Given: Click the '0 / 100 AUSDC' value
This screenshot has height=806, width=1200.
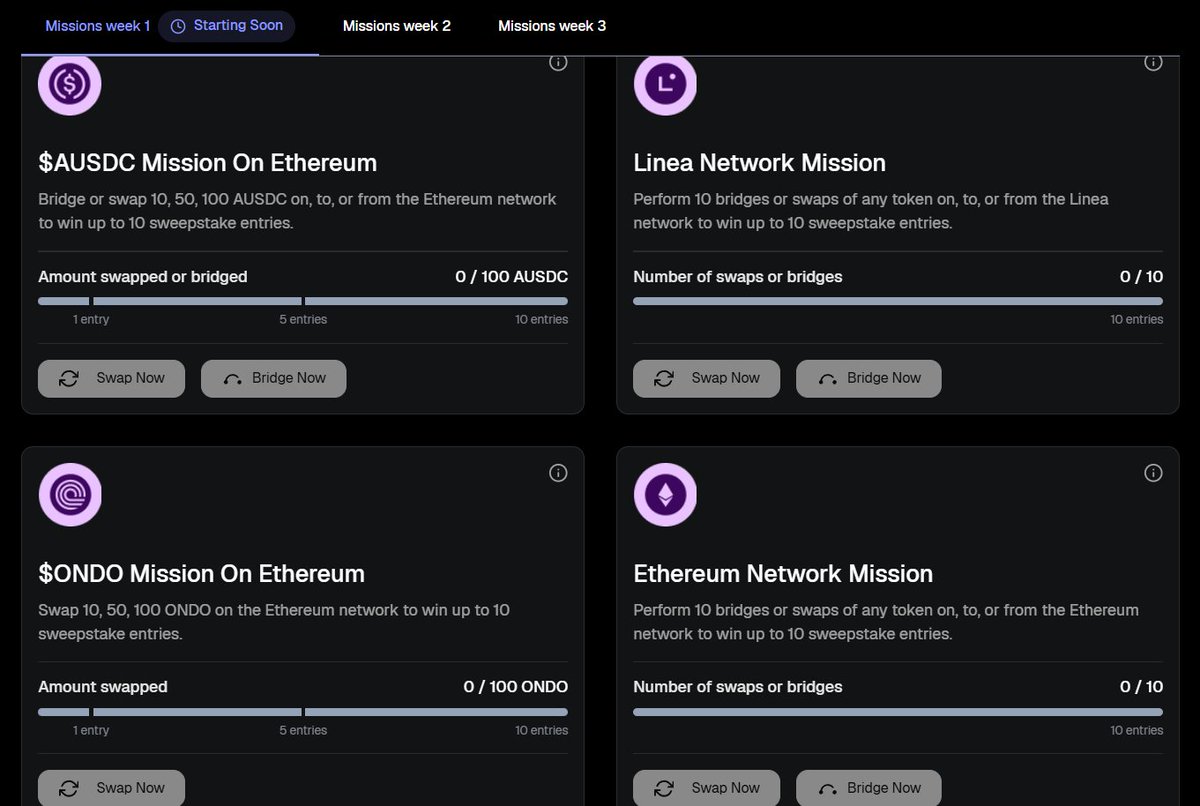Looking at the screenshot, I should tap(511, 277).
